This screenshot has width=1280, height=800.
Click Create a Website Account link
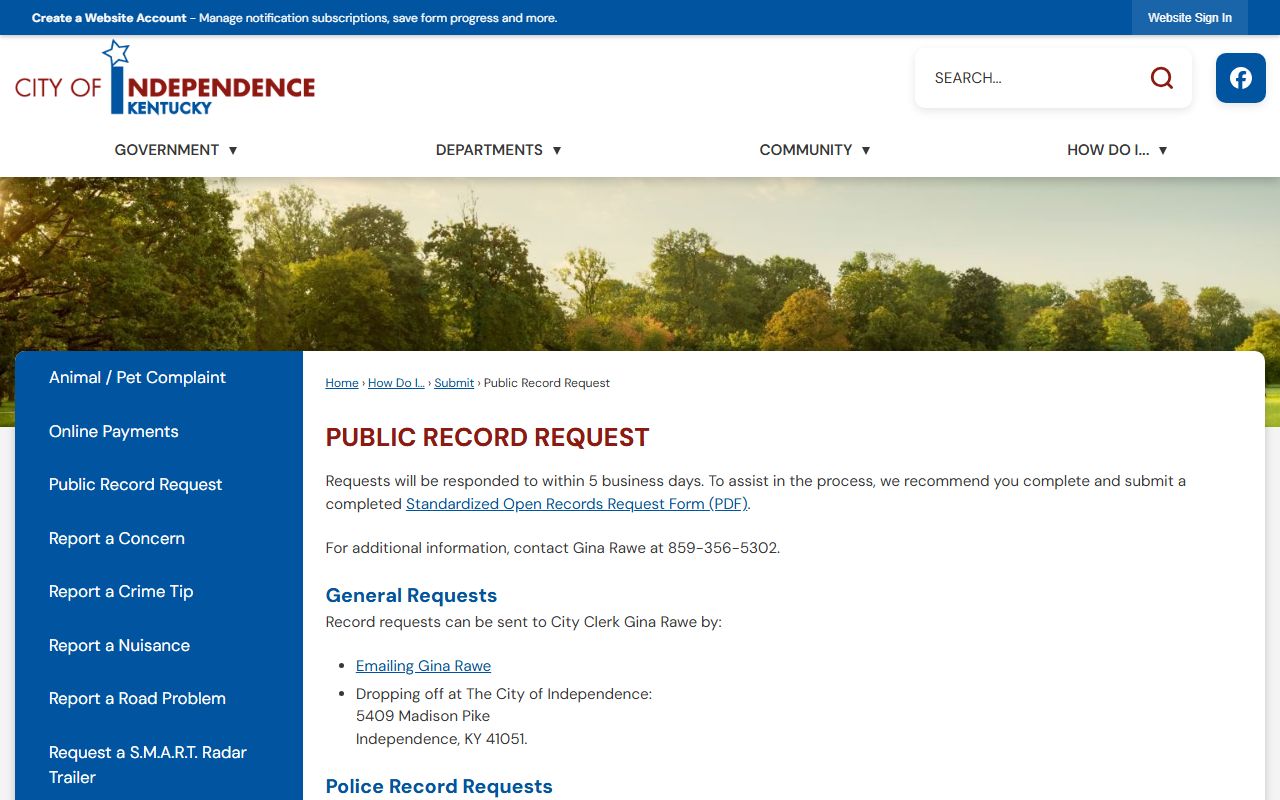[109, 18]
